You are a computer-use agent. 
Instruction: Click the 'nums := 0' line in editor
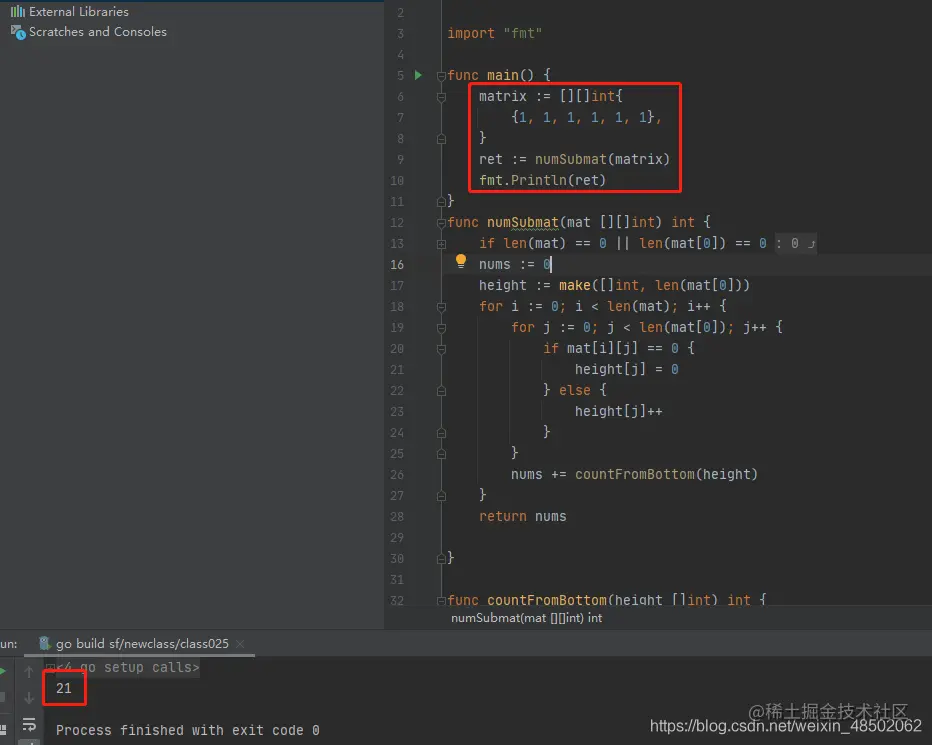point(515,264)
